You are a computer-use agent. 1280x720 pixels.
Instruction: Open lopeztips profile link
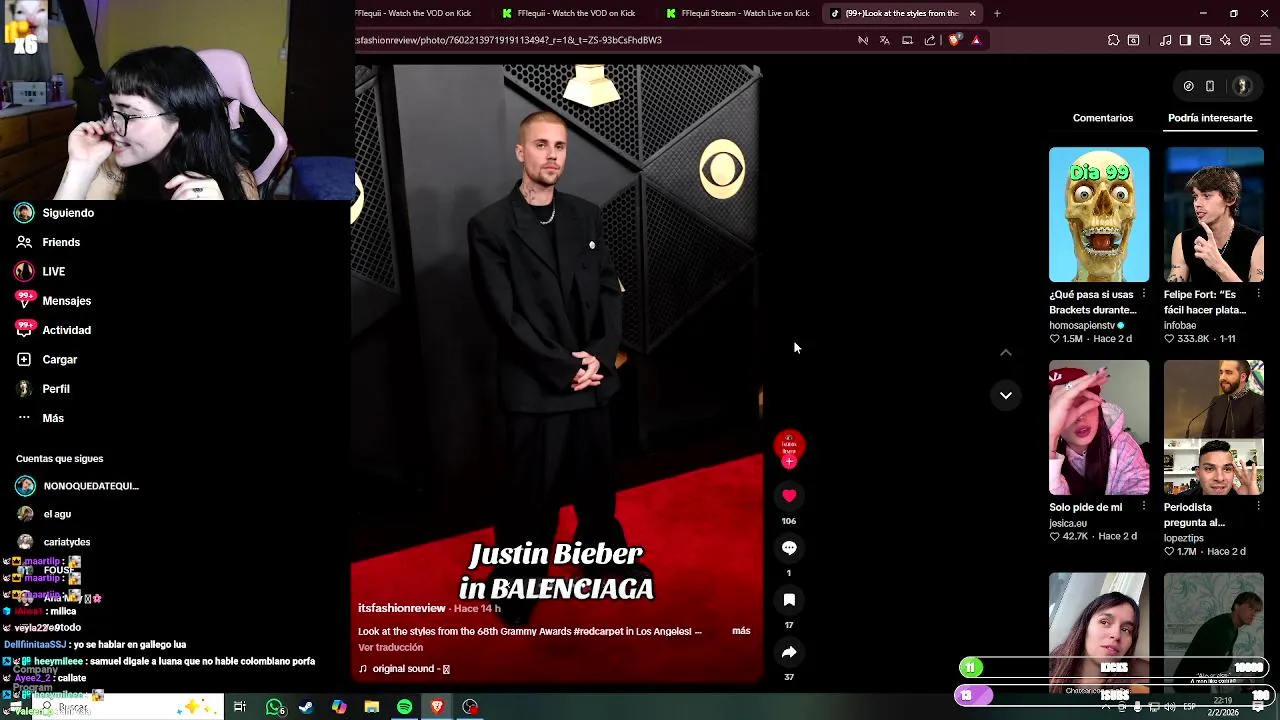pyautogui.click(x=1184, y=538)
